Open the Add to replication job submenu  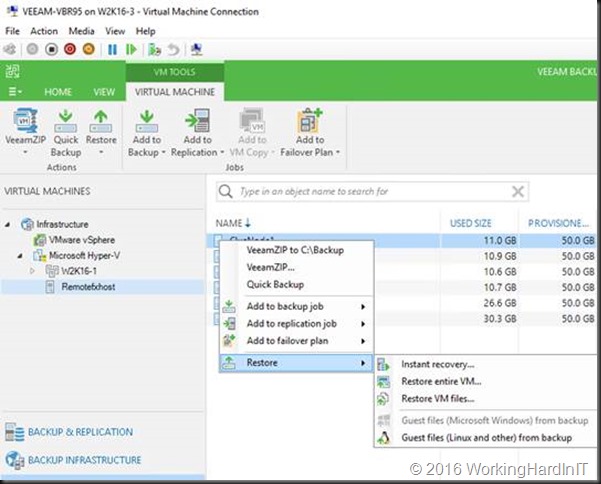click(296, 323)
